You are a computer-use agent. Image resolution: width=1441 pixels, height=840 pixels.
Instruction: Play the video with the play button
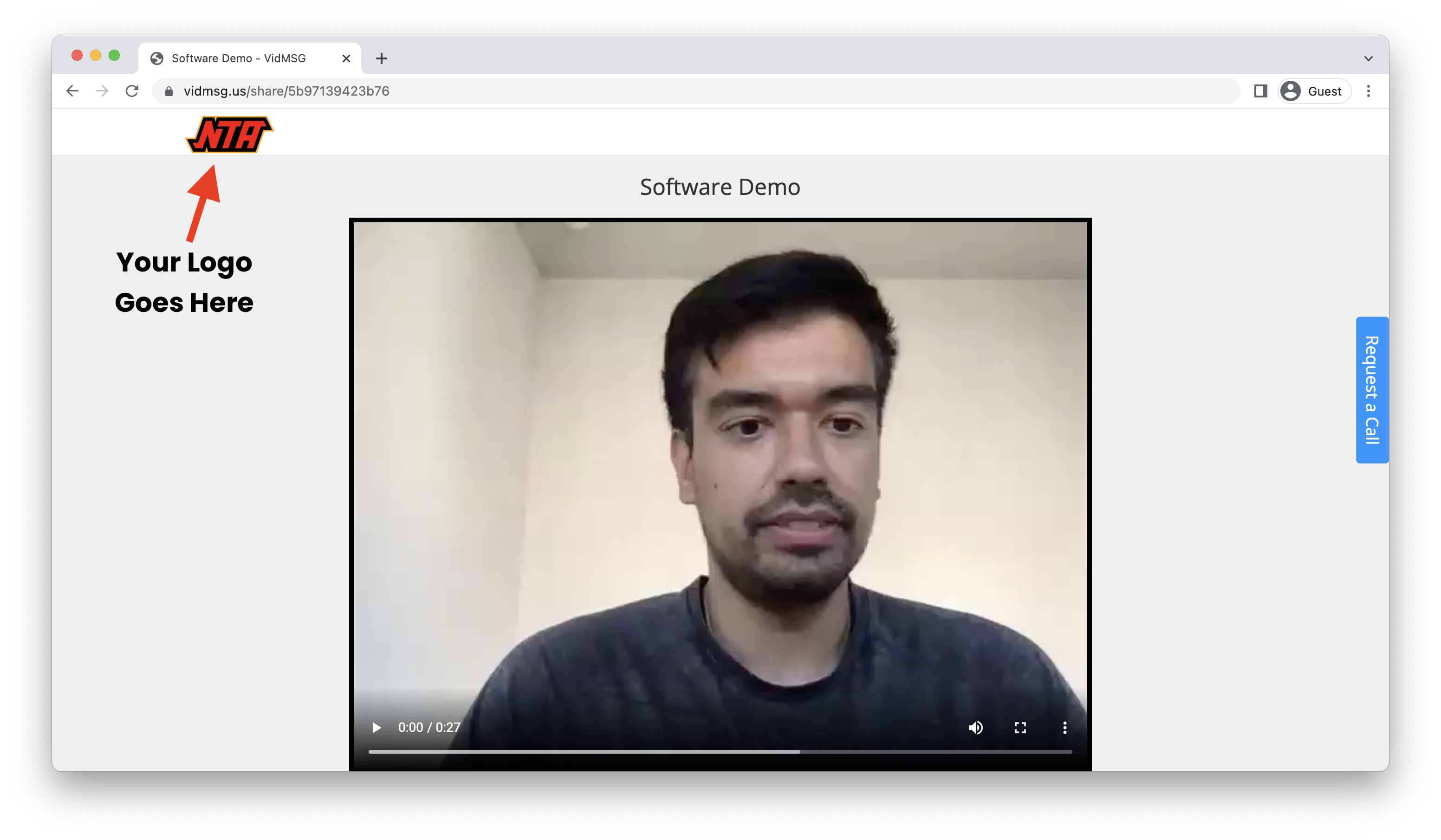(x=376, y=727)
